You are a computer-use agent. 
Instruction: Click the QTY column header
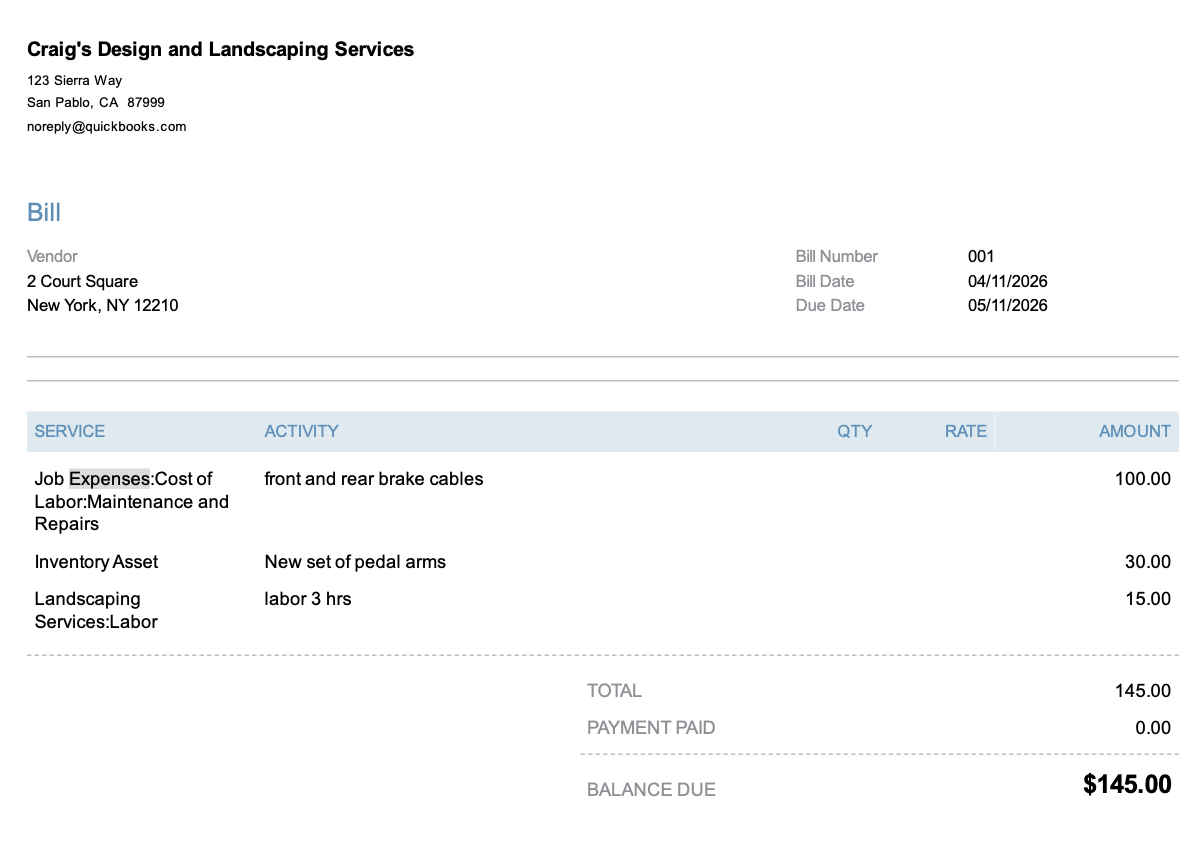(x=854, y=431)
